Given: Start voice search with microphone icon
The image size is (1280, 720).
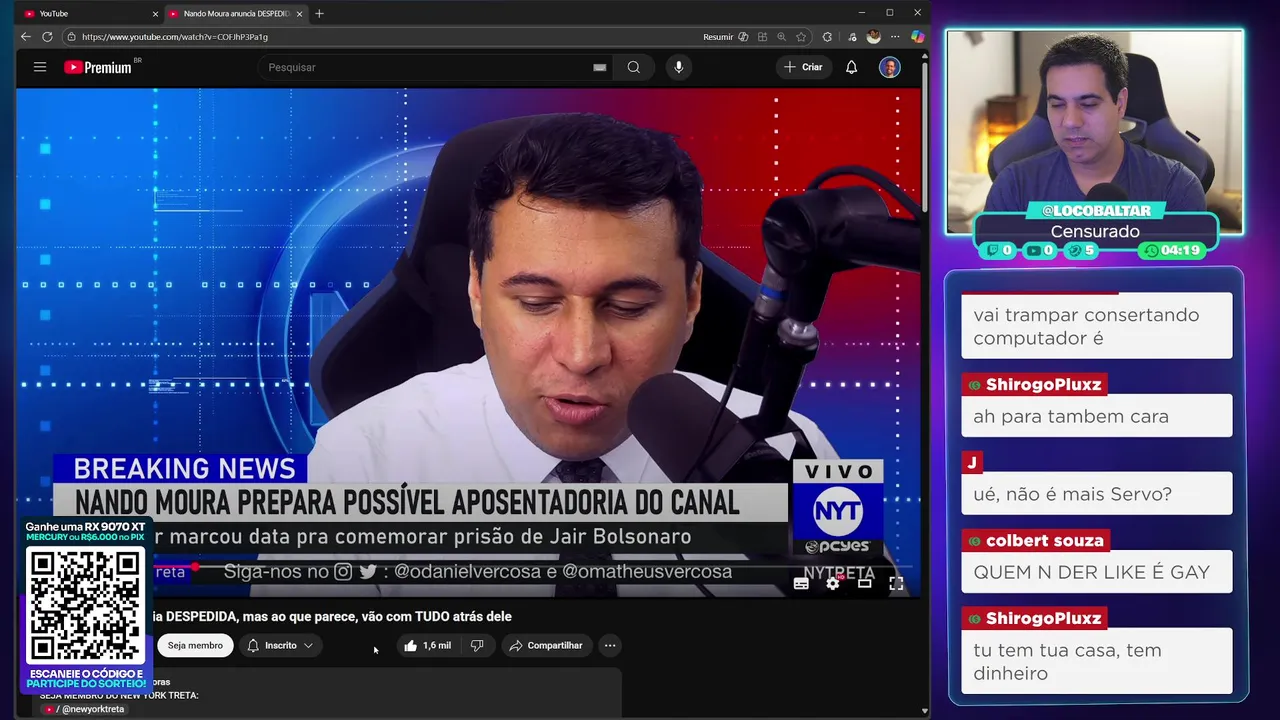Looking at the screenshot, I should [x=679, y=67].
